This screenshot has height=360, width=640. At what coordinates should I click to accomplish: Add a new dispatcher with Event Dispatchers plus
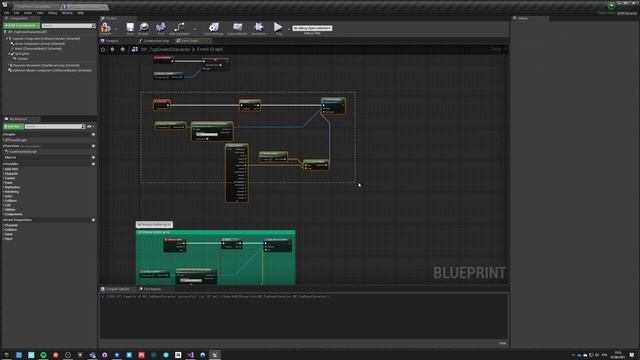click(x=93, y=220)
